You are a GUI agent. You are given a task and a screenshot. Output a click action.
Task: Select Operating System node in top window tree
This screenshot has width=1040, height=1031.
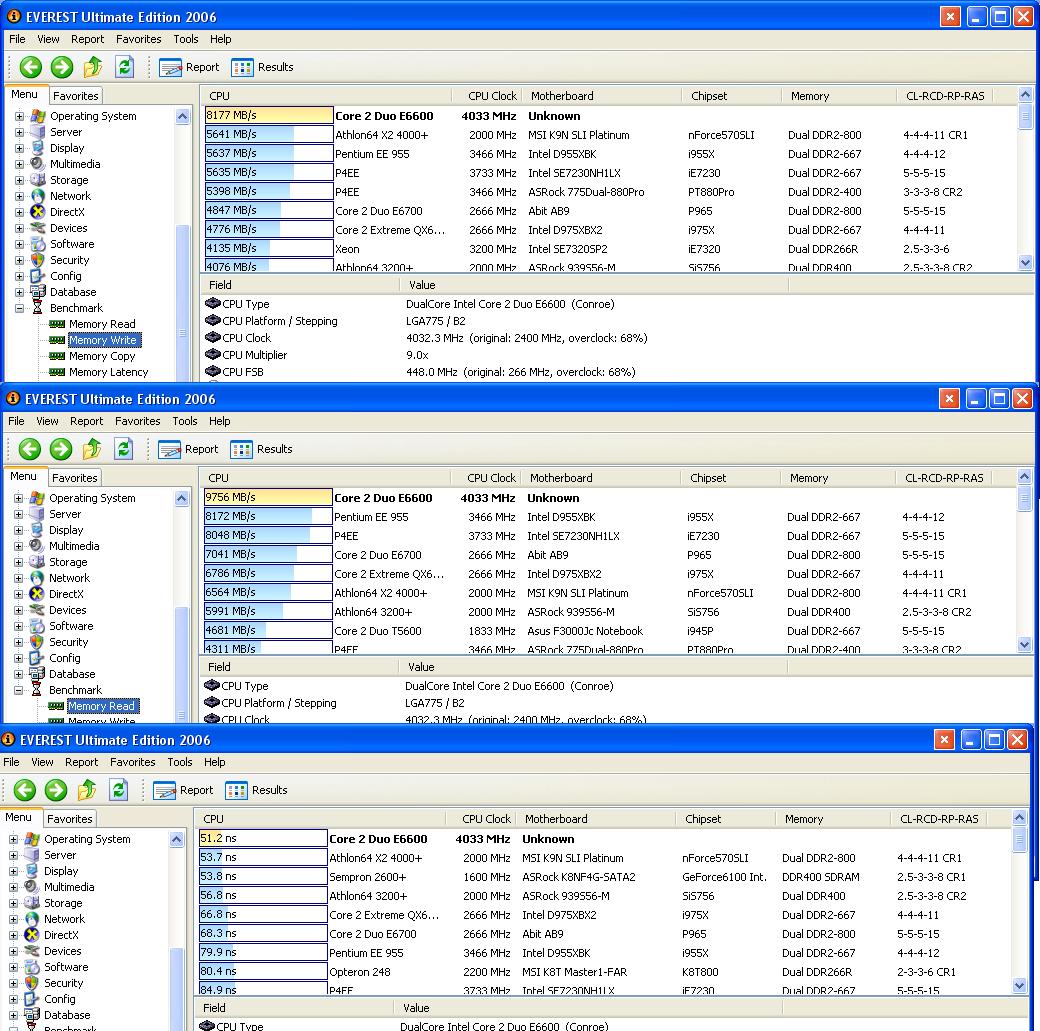click(93, 116)
